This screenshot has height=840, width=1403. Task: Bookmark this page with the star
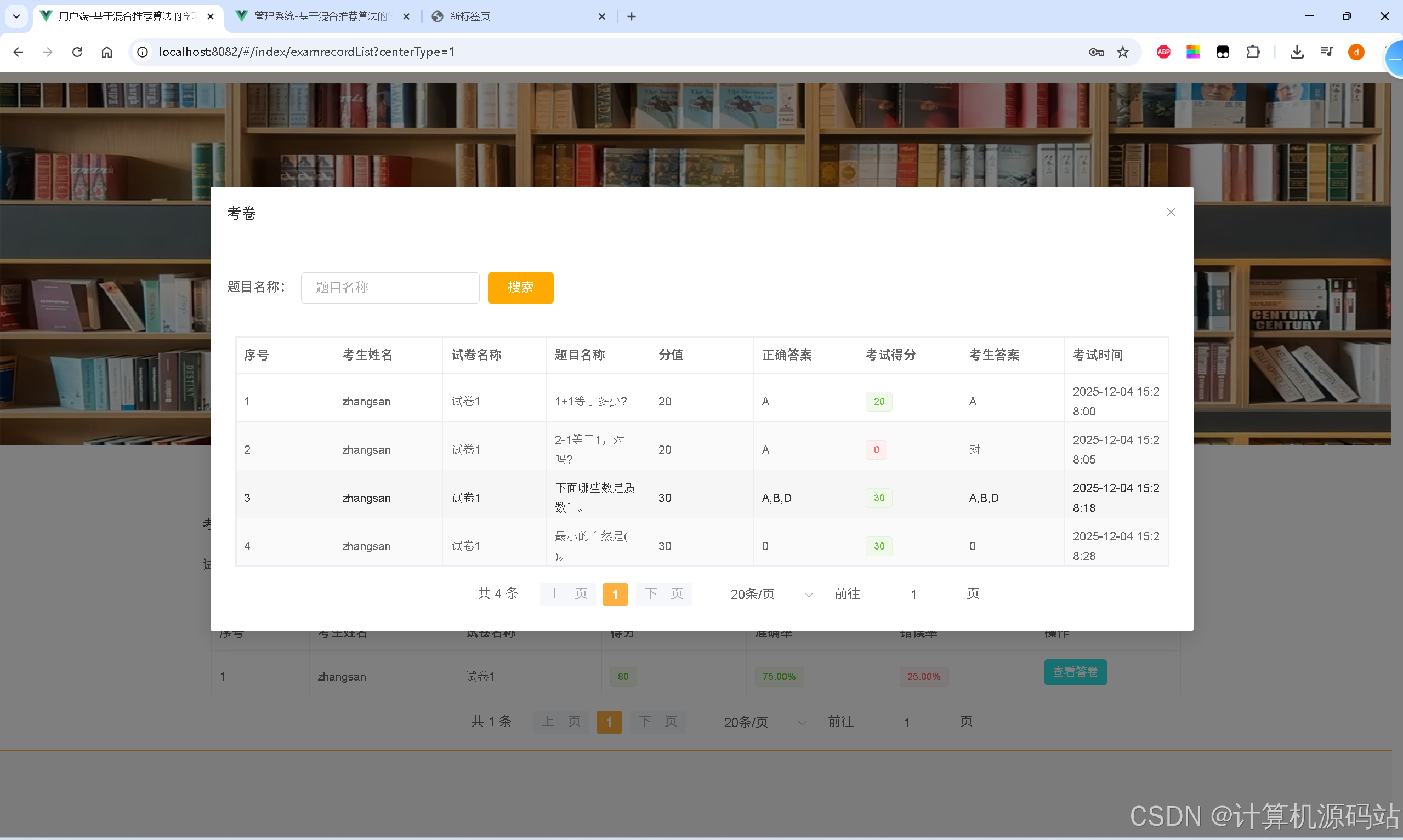click(x=1123, y=52)
